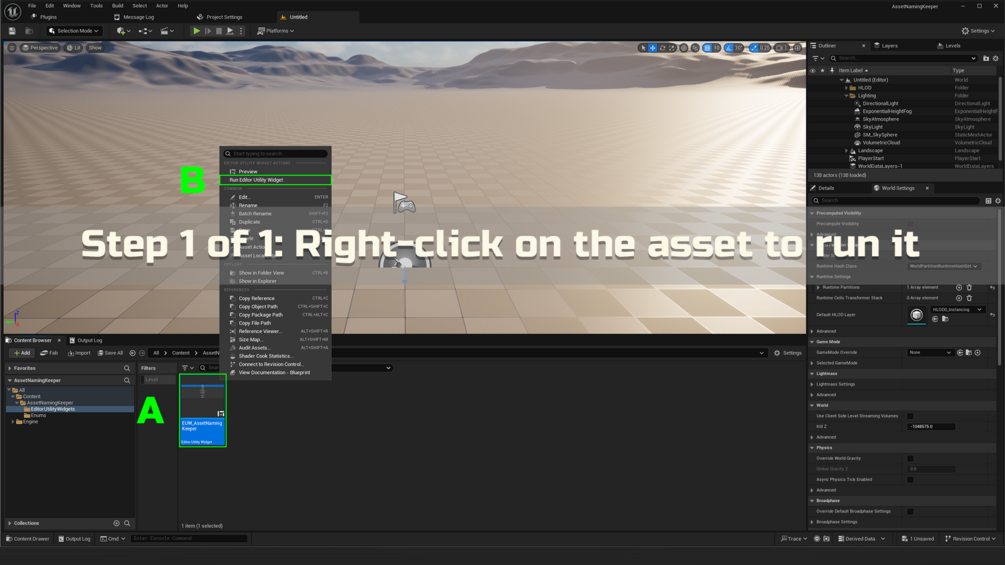
Task: Collapse the Lighting folder in Outliner
Action: pos(847,95)
